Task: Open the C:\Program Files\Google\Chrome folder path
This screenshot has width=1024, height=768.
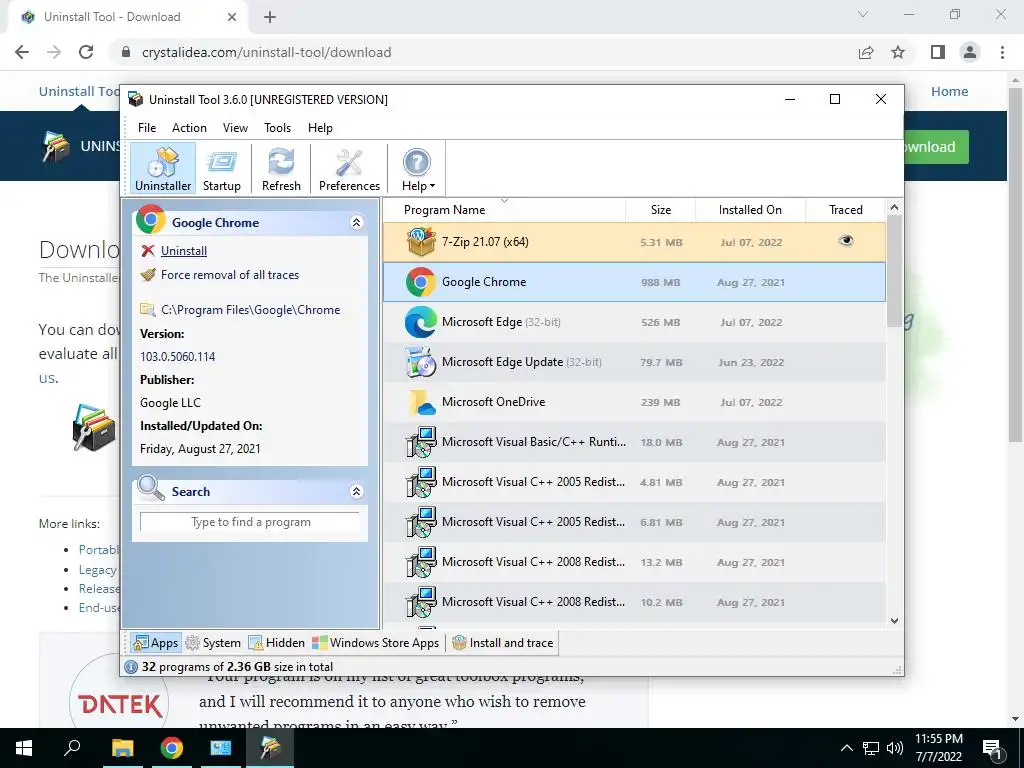Action: [x=250, y=310]
